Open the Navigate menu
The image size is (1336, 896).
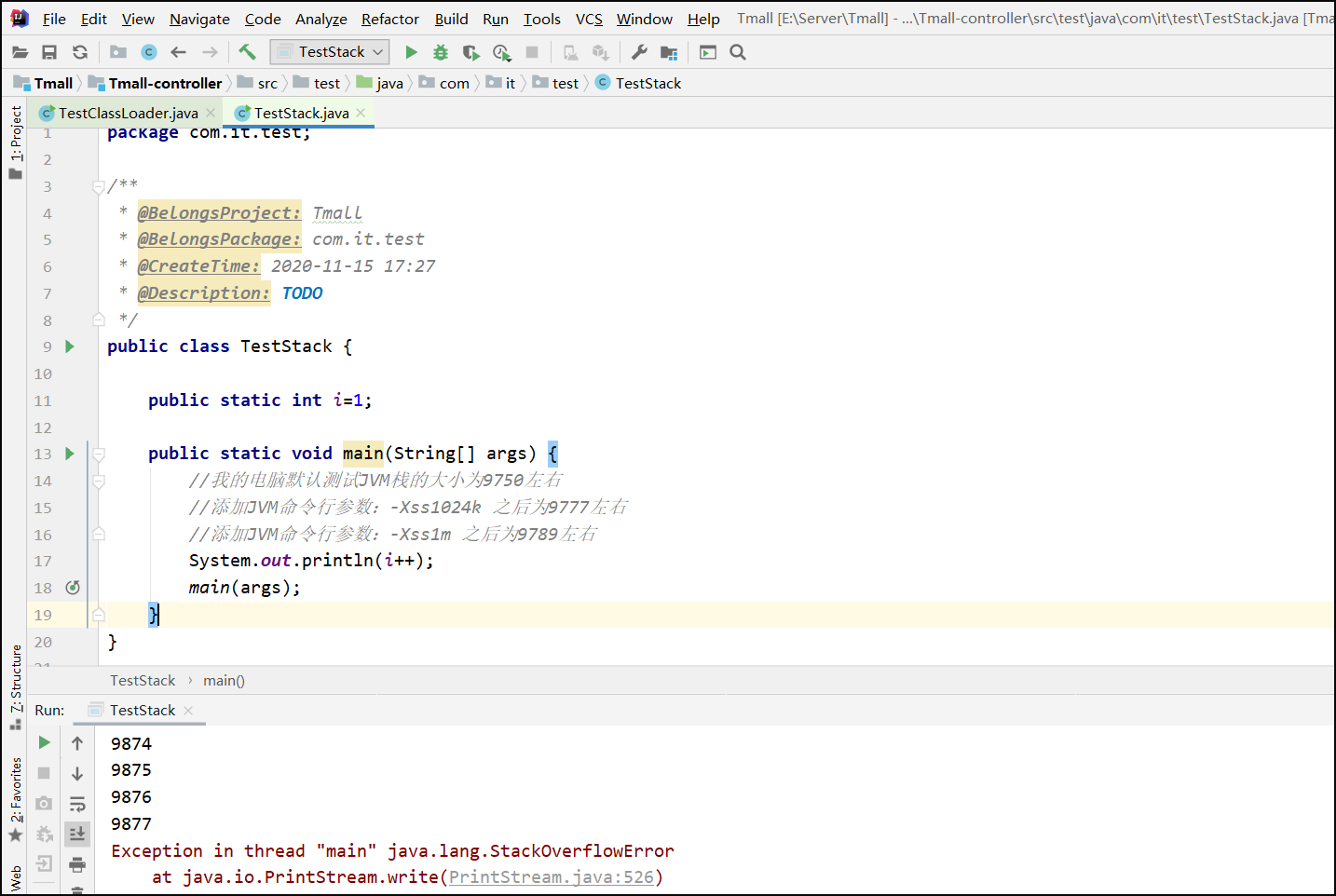tap(199, 19)
